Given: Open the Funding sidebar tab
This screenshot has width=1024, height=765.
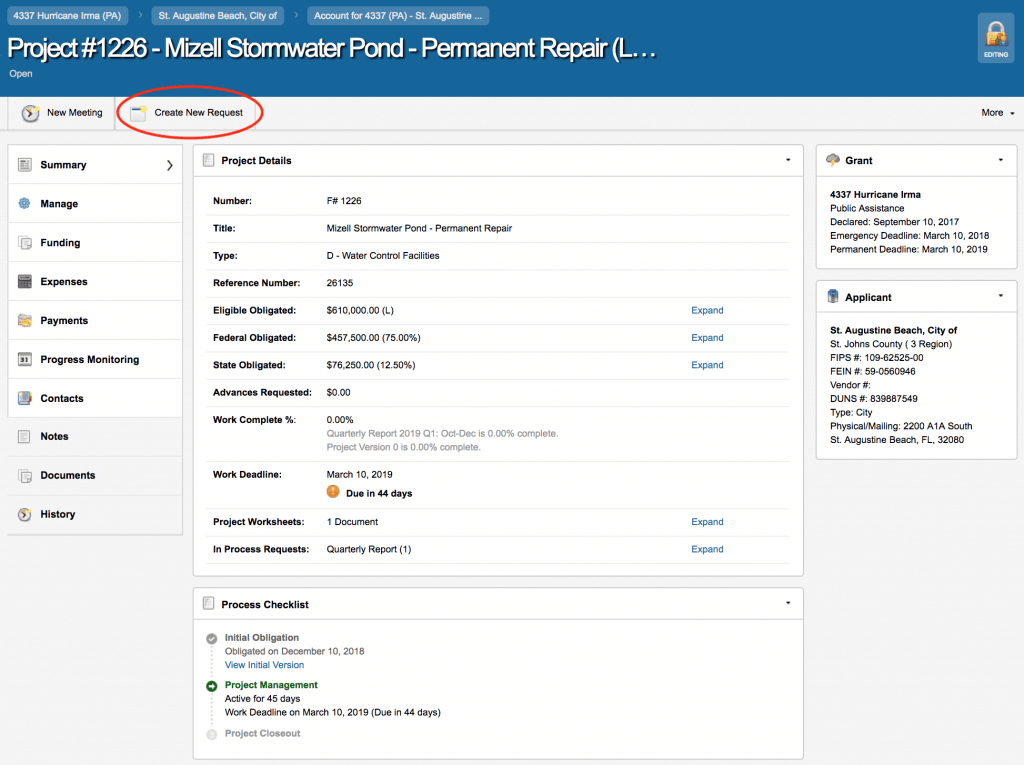Looking at the screenshot, I should 60,243.
